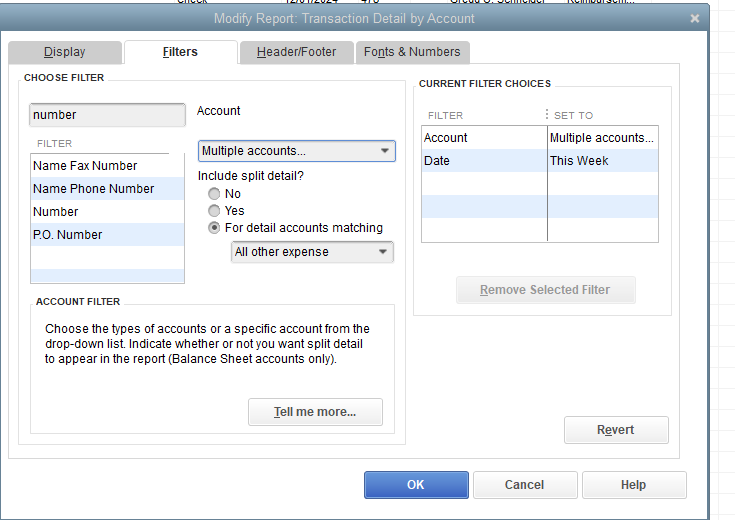
Task: Click the filter search input field
Action: 107,115
